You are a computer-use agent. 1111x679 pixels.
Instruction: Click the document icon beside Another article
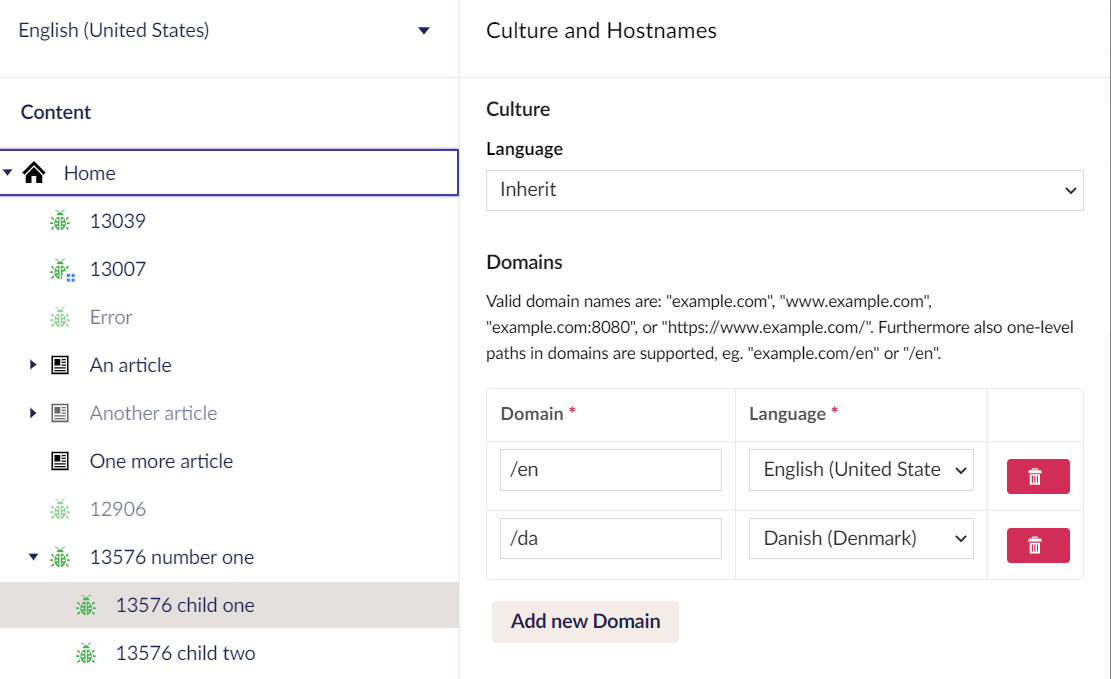(x=60, y=413)
